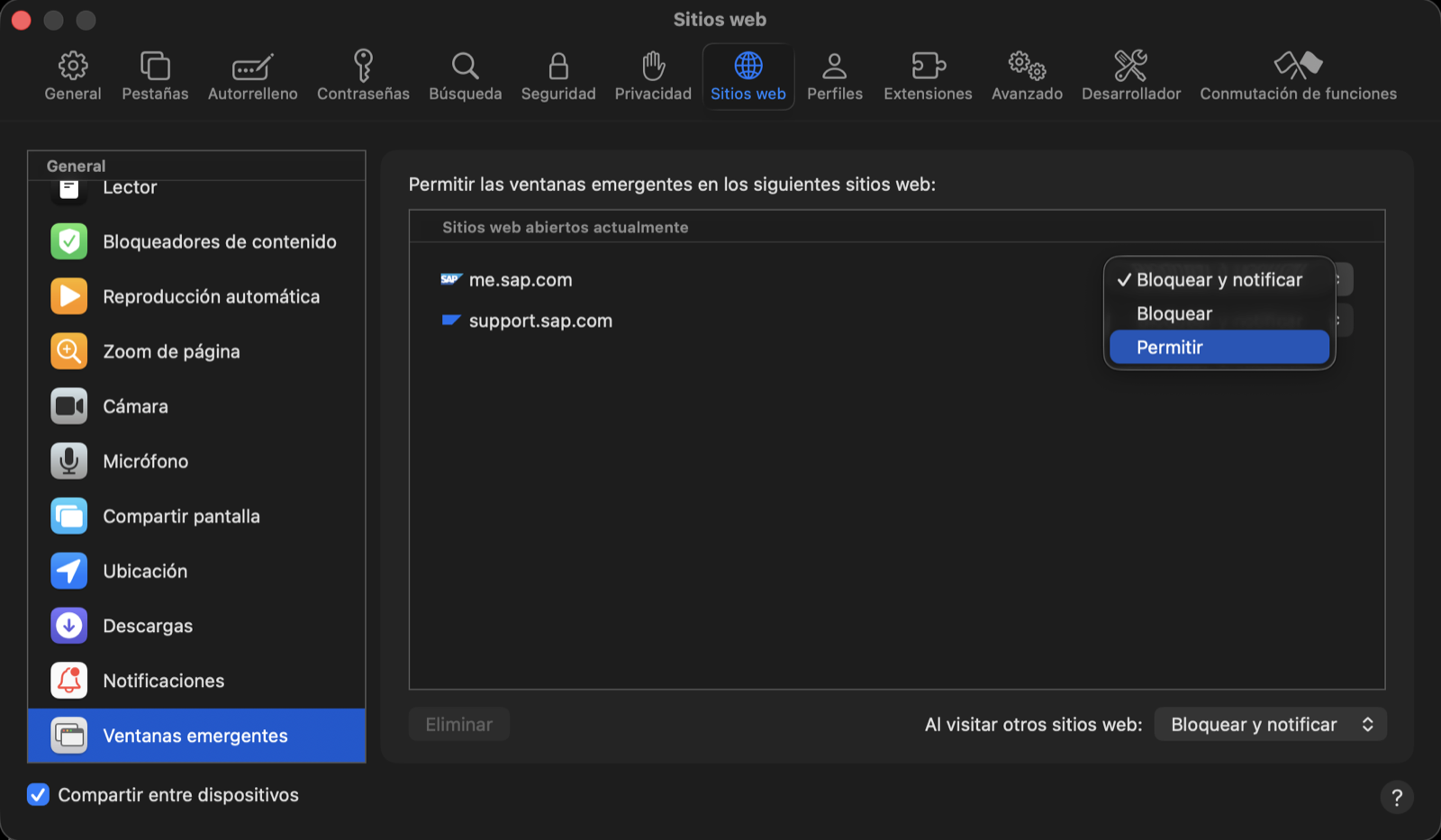This screenshot has height=840, width=1441.
Task: Select 'Reproducción automática' label in sidebar
Action: pyautogui.click(x=212, y=296)
